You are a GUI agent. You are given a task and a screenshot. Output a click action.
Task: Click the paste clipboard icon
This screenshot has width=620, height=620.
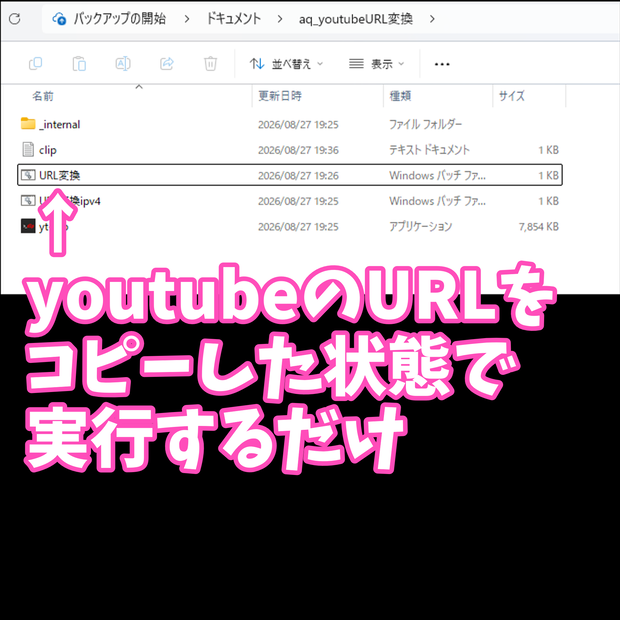click(79, 63)
